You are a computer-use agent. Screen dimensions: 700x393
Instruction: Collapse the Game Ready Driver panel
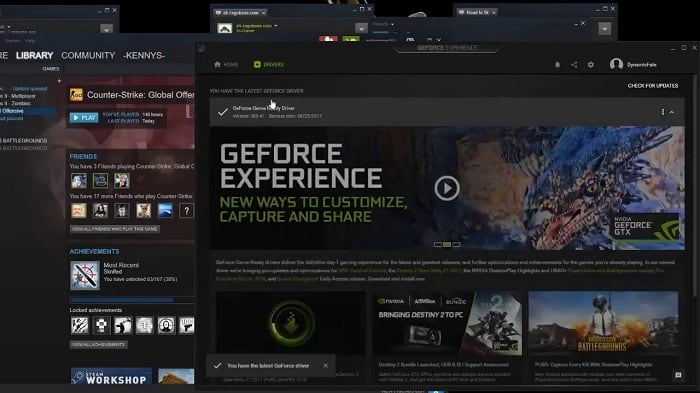click(x=672, y=112)
